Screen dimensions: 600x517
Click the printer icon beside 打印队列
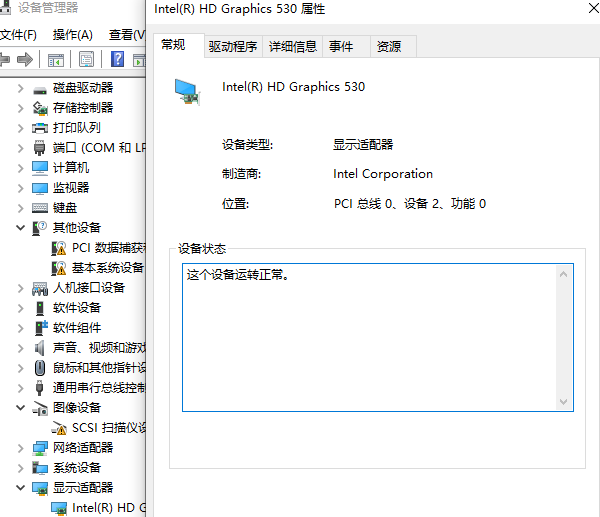tap(40, 128)
